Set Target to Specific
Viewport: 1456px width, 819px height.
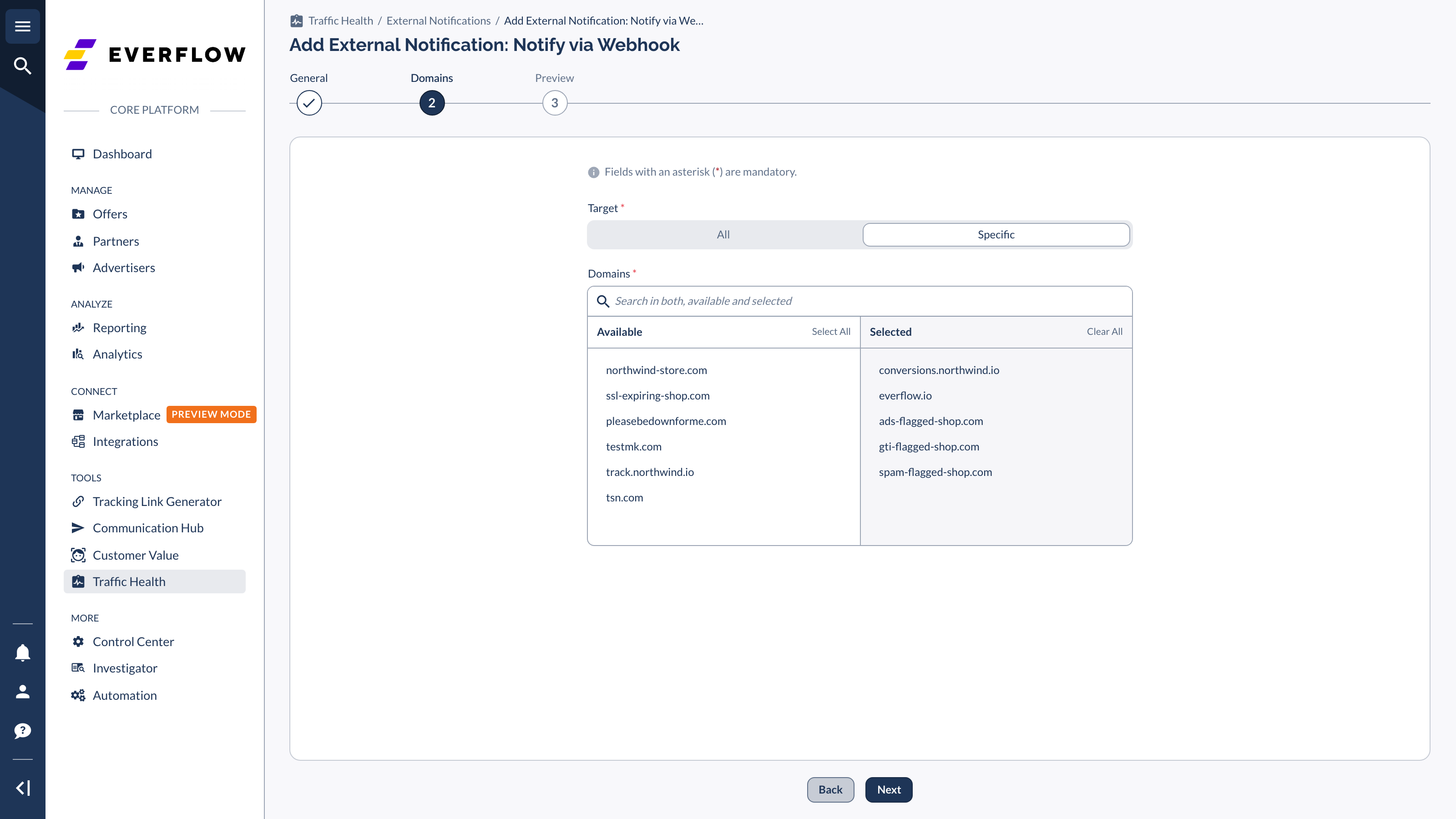pos(996,235)
